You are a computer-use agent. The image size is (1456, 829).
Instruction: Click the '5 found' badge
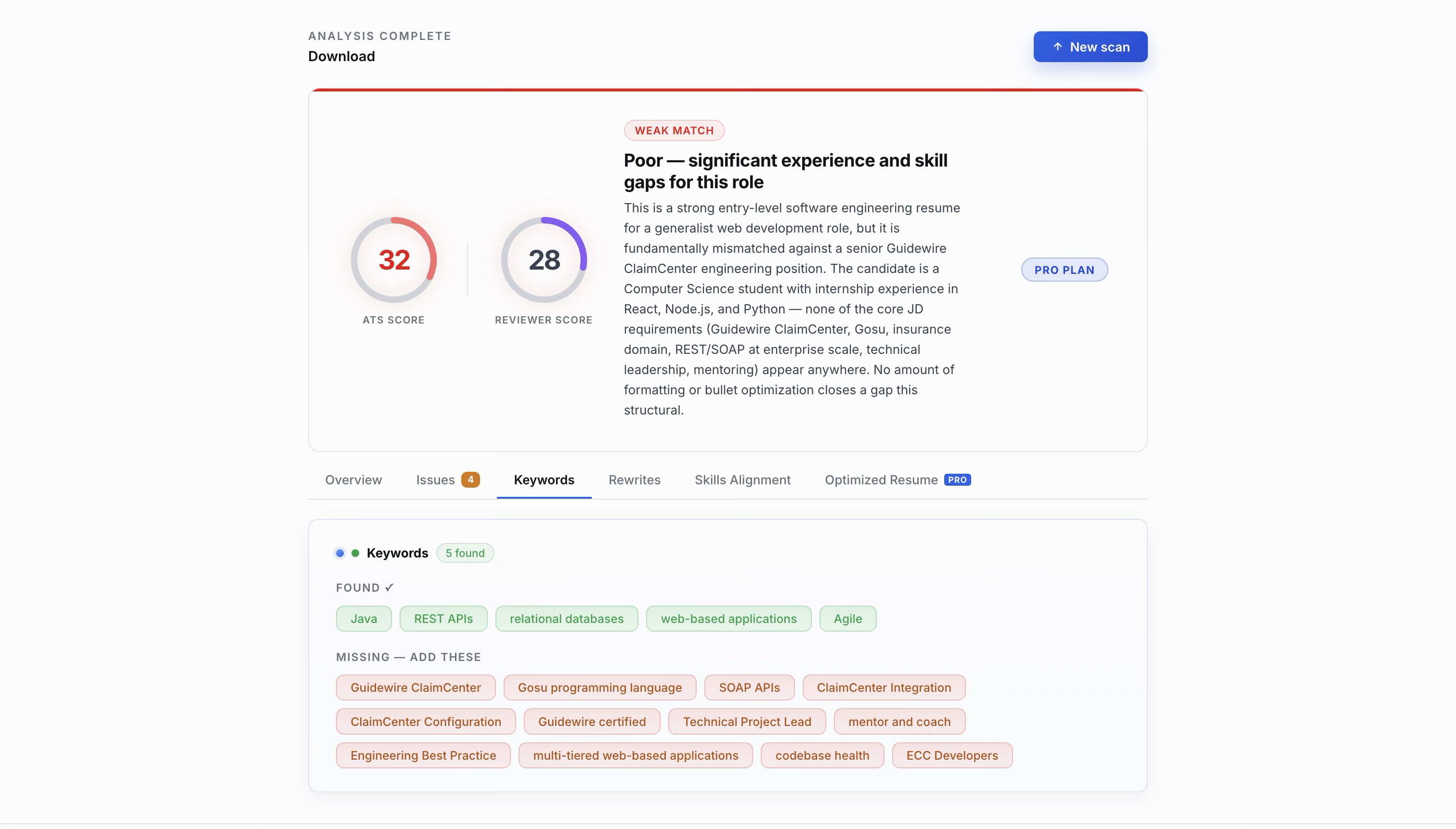point(465,553)
